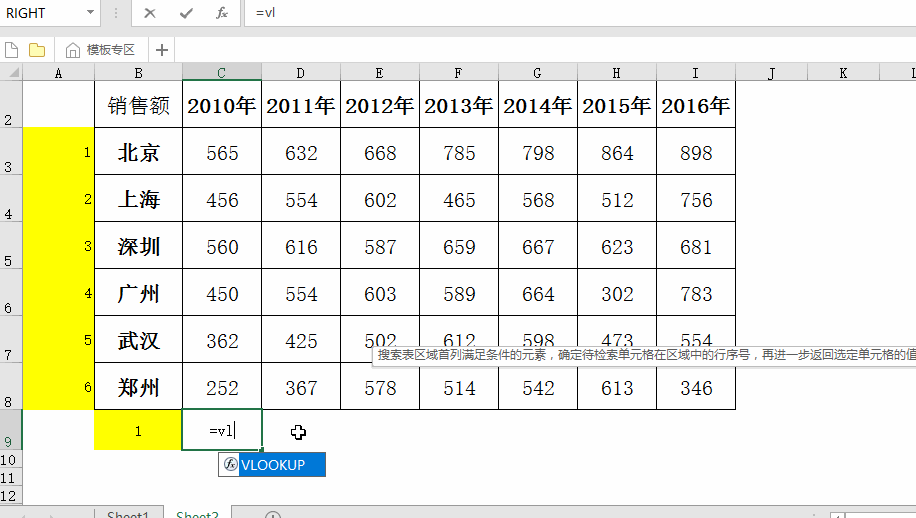This screenshot has width=916, height=518.
Task: Click the Select All corner triangle
Action: tap(12, 73)
